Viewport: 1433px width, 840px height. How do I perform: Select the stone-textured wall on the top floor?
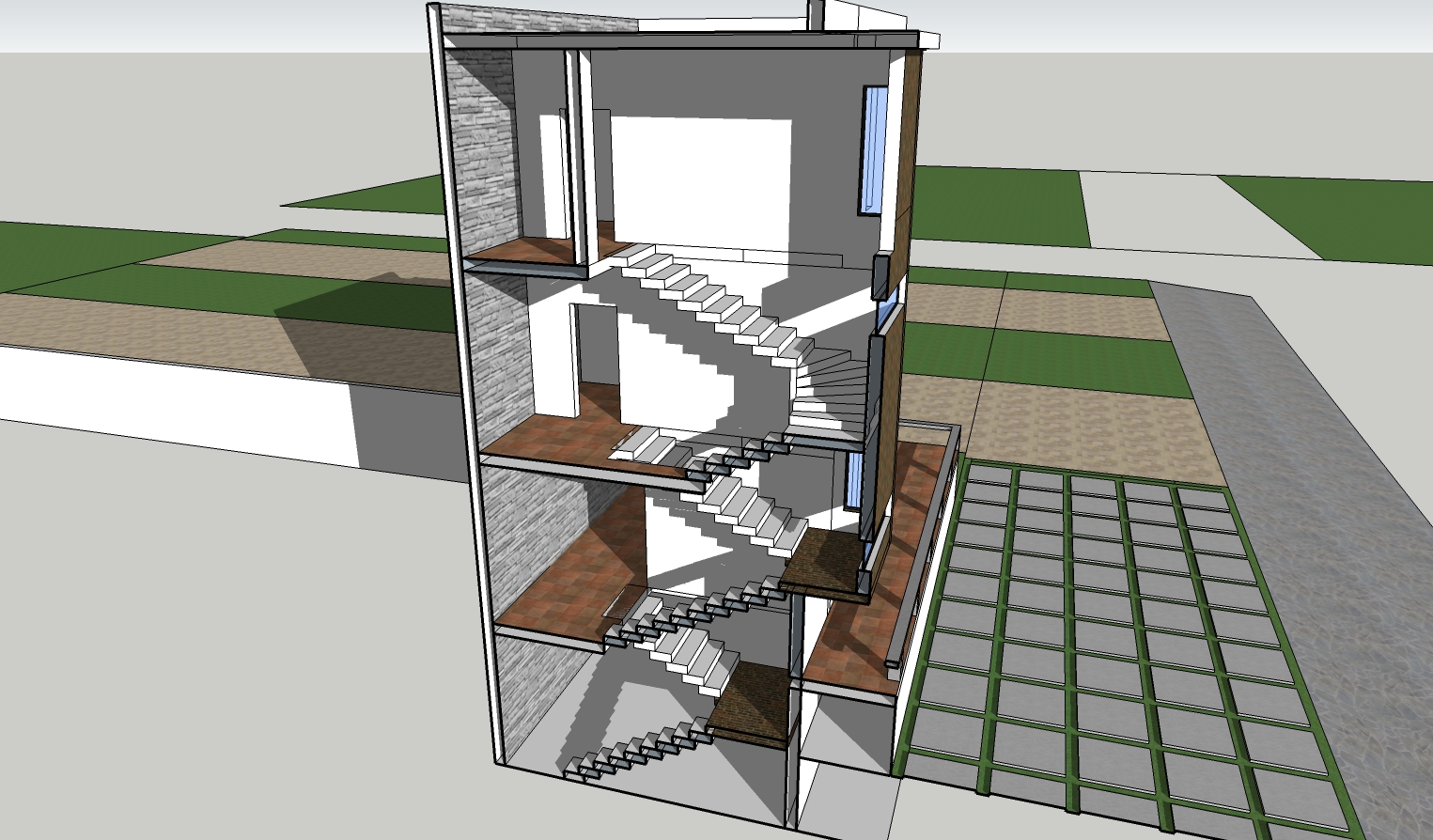(484, 152)
